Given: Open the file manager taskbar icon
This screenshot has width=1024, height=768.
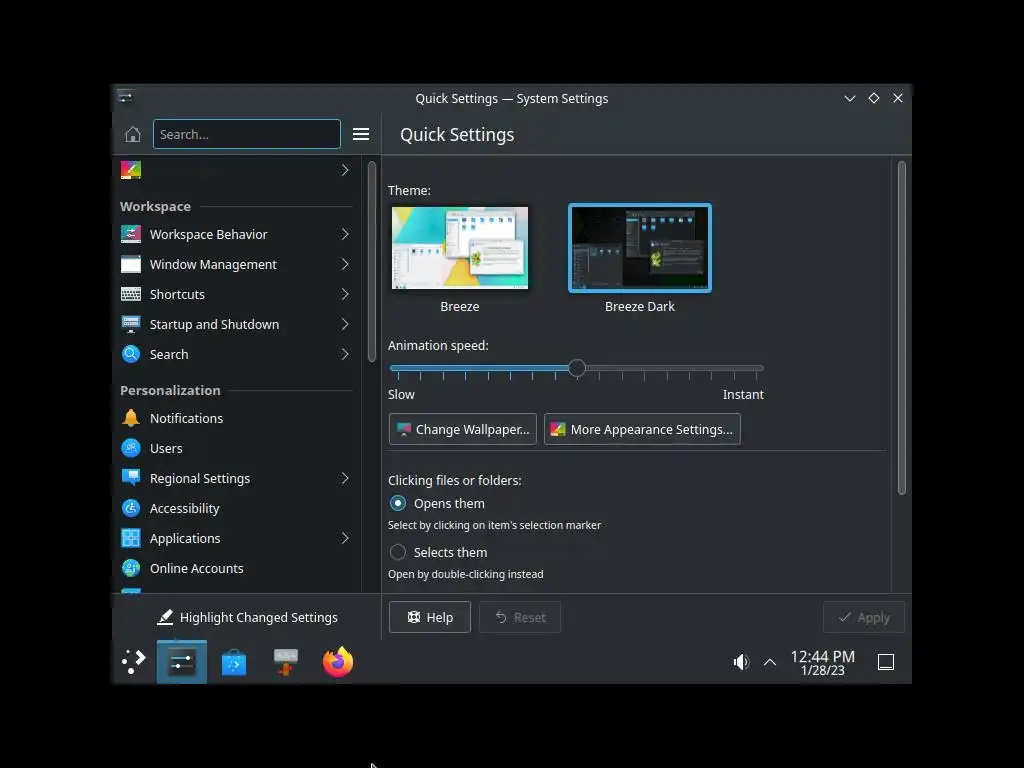Looking at the screenshot, I should pyautogui.click(x=285, y=662).
